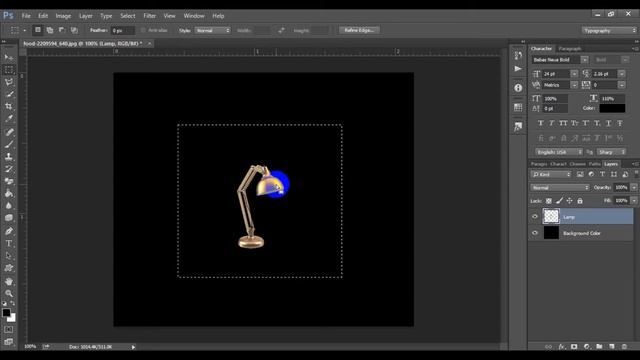Select the Brush tool
Screen dimensions: 640x360
9,144
